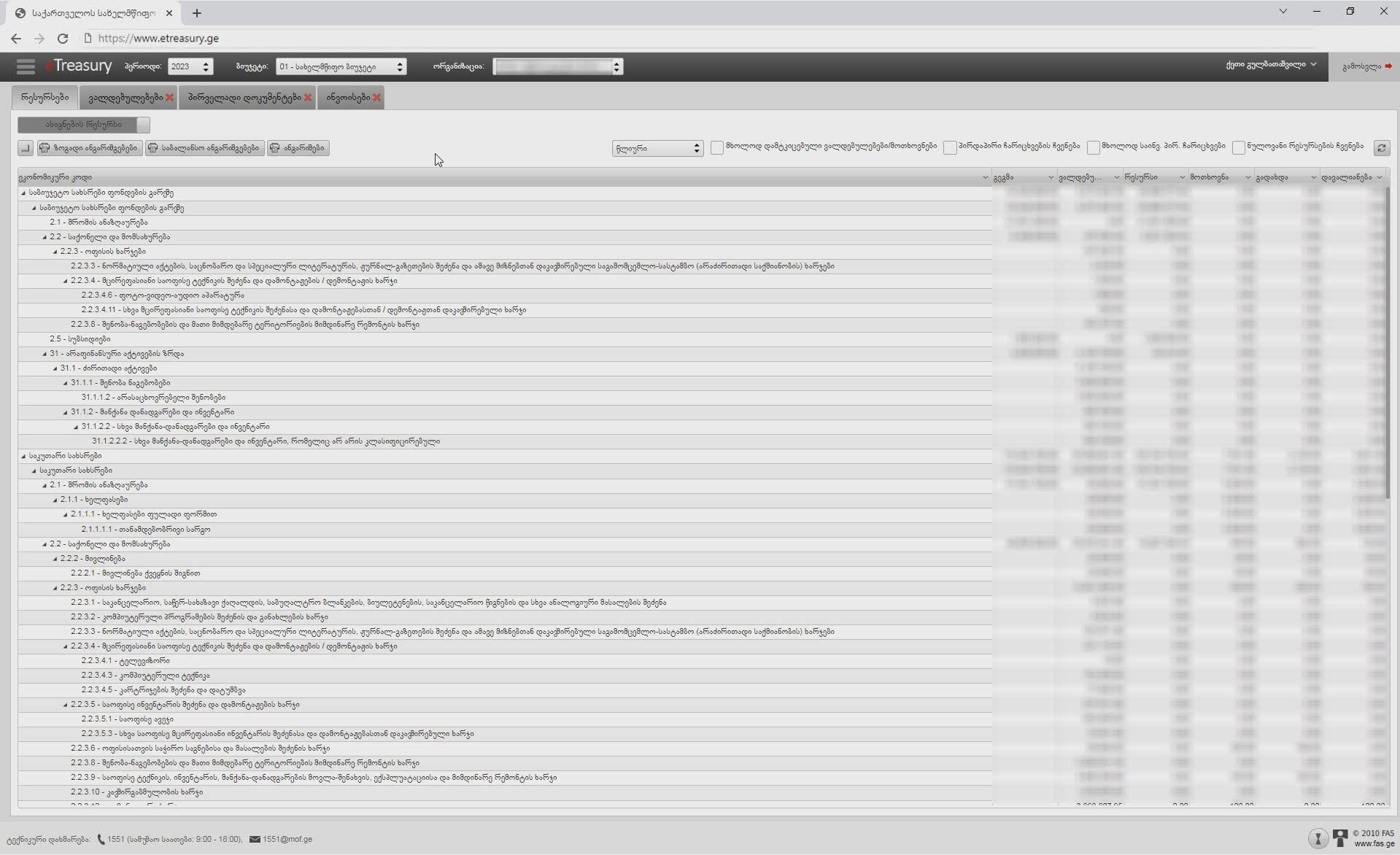Open the პერიოდი year 2023 dropdown
The image size is (1400, 855).
[190, 66]
